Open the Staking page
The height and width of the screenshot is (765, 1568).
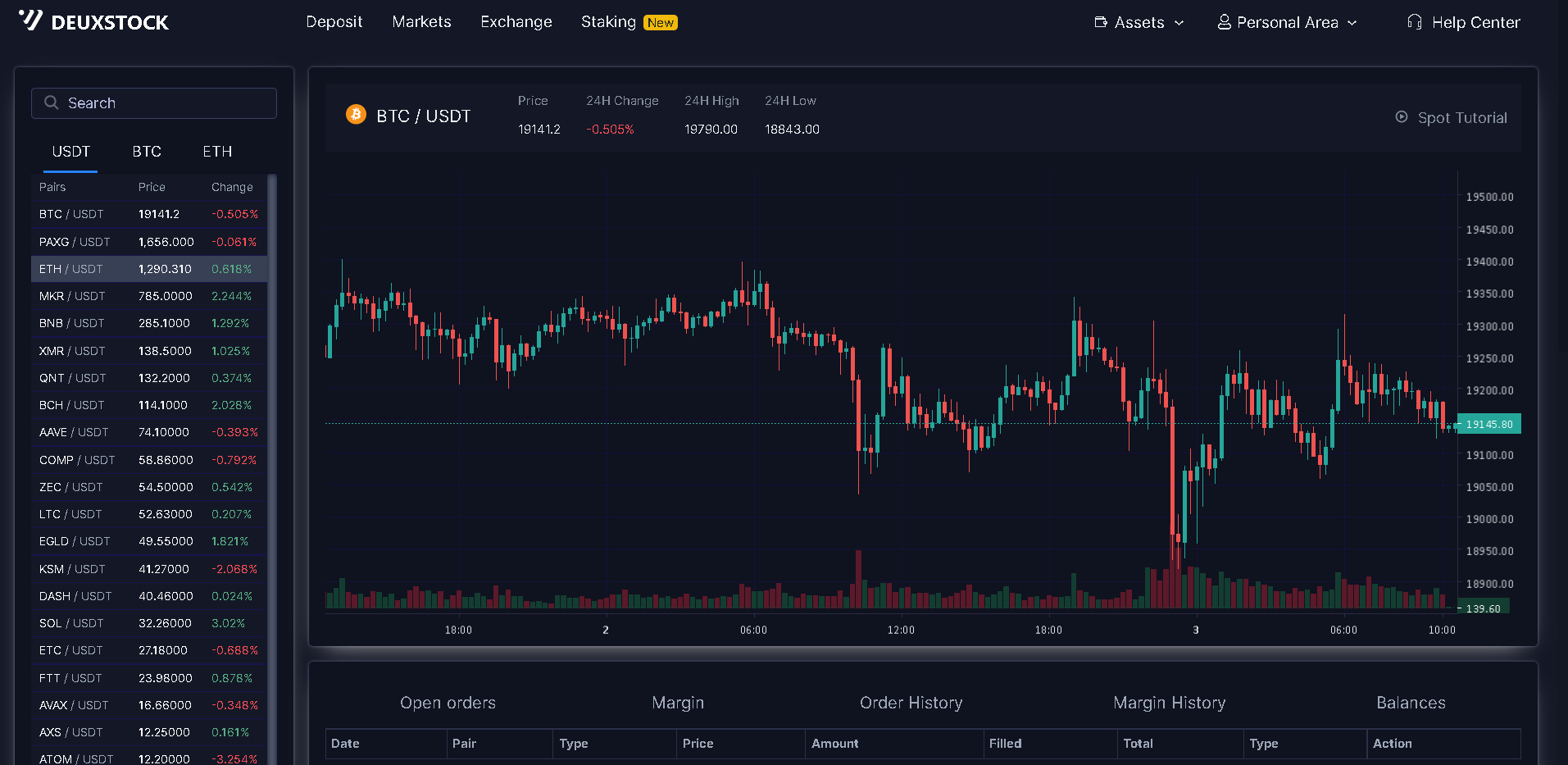point(608,22)
